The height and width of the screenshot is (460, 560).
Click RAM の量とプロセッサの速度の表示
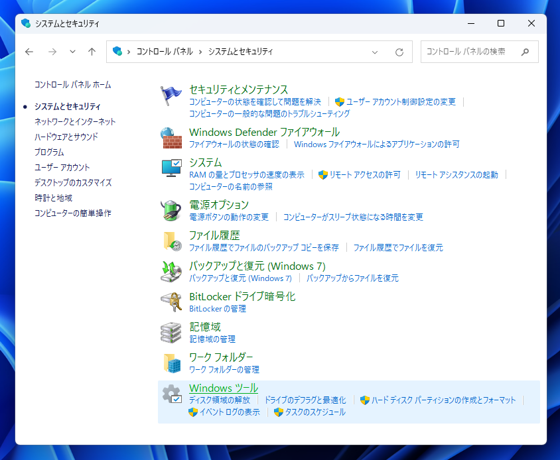click(x=247, y=175)
